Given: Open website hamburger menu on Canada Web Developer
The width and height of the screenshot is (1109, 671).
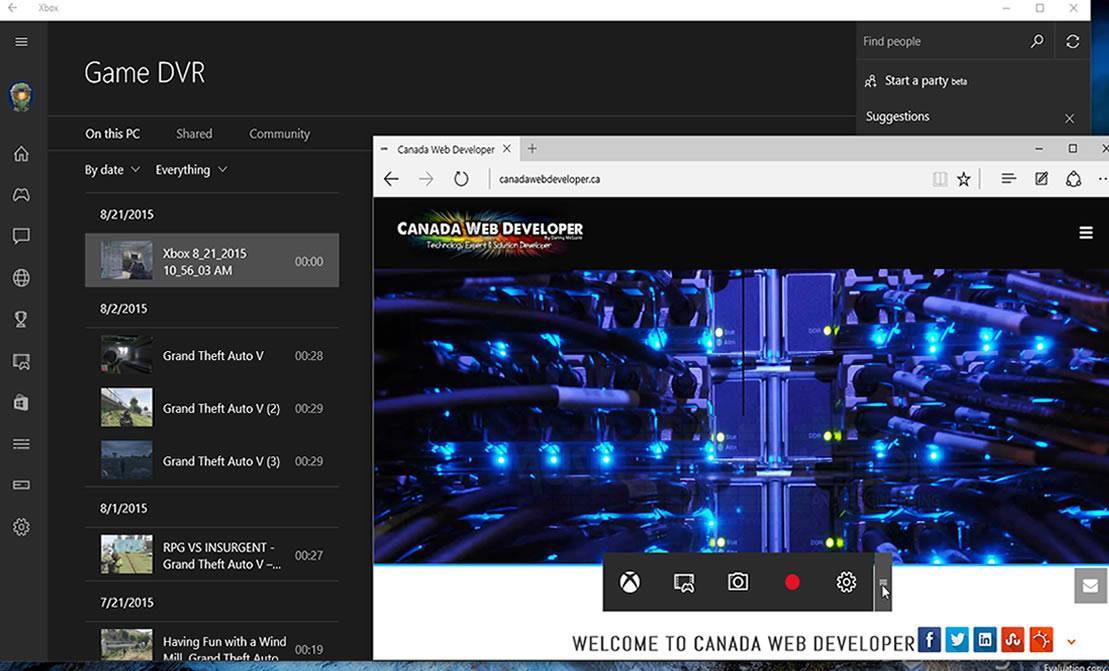Looking at the screenshot, I should 1086,233.
